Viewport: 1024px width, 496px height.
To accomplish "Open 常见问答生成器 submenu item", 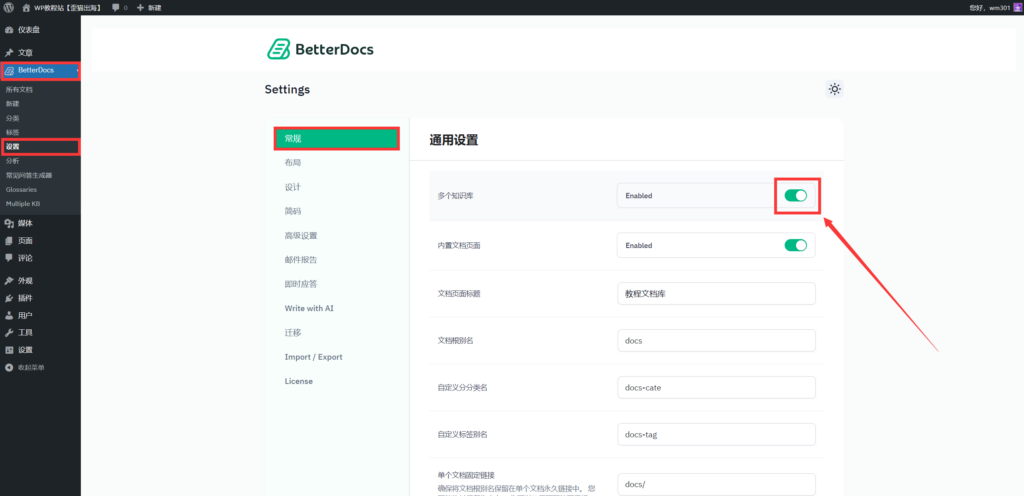I will pos(29,175).
